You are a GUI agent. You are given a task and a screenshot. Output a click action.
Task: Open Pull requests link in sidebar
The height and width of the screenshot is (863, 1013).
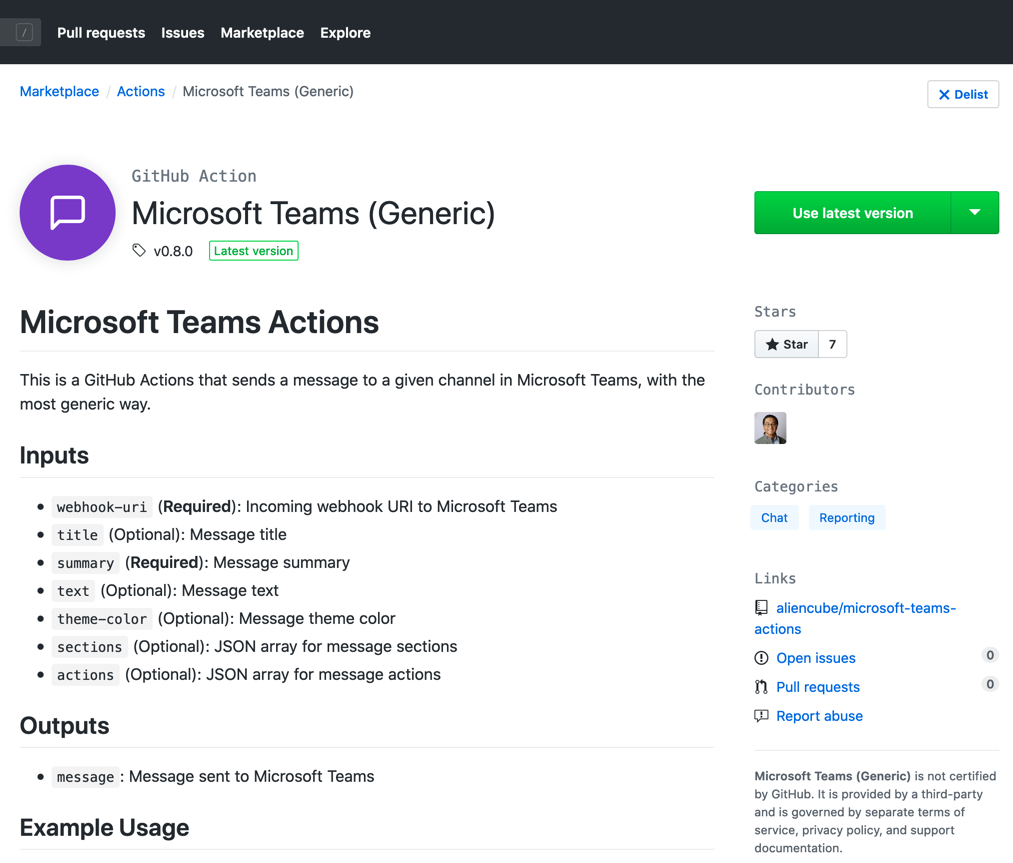pos(818,687)
